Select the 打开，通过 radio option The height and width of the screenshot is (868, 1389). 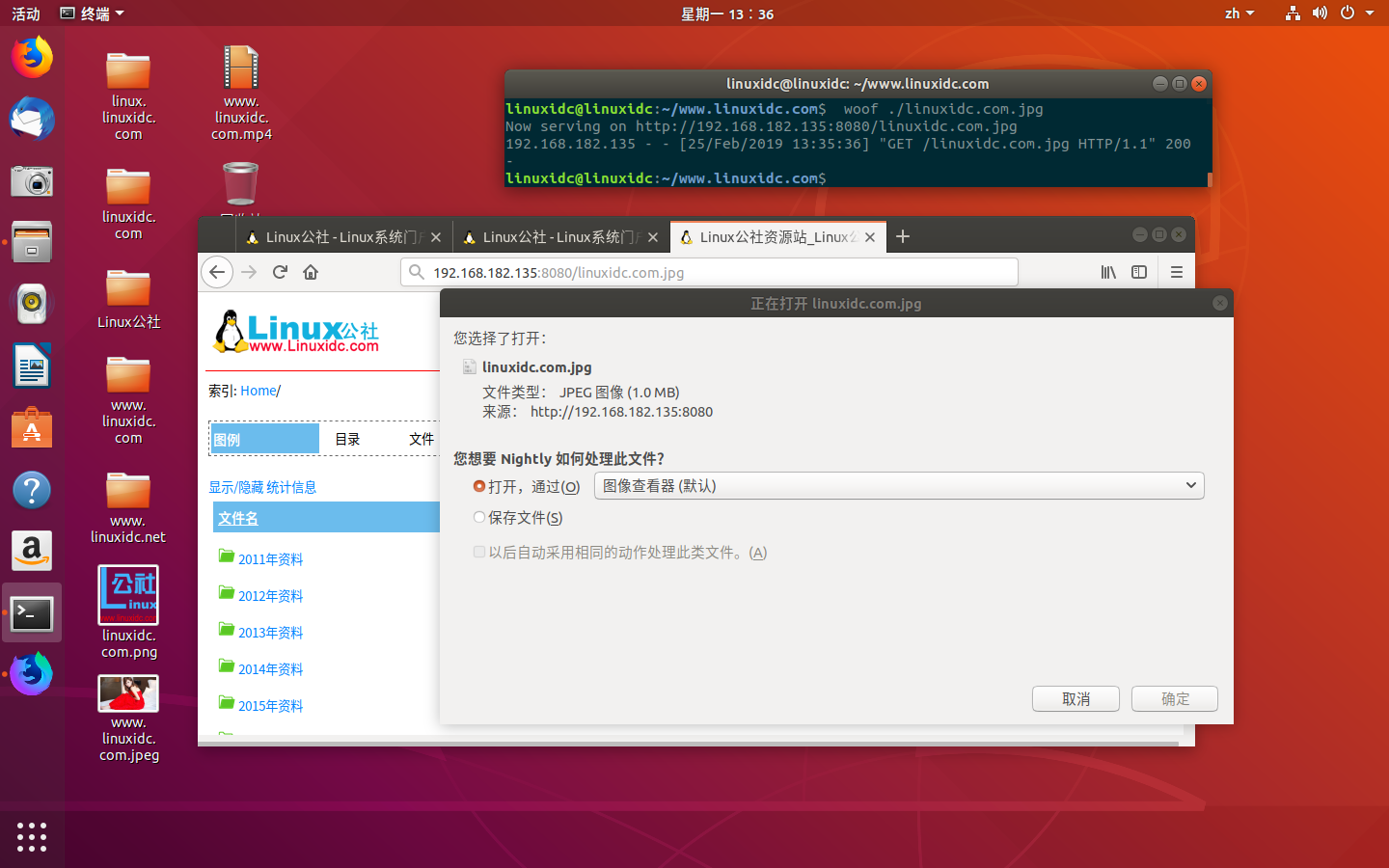point(478,487)
